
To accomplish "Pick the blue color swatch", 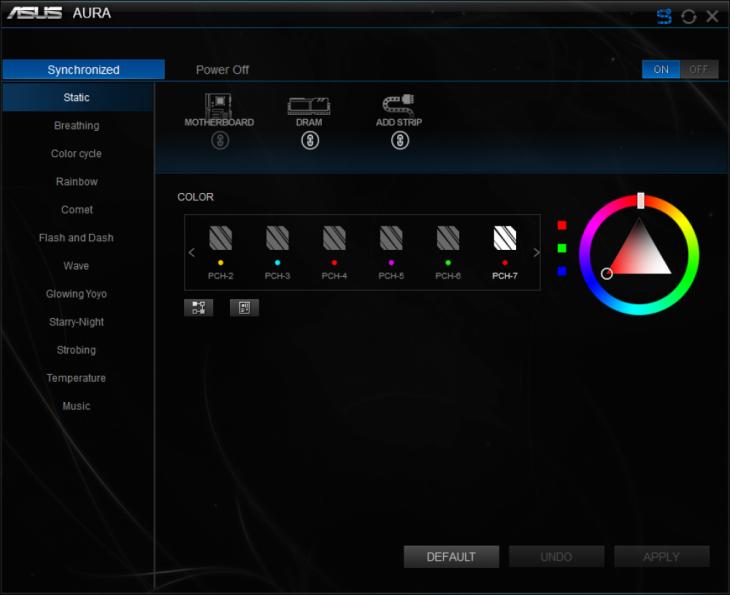I will pos(562,271).
